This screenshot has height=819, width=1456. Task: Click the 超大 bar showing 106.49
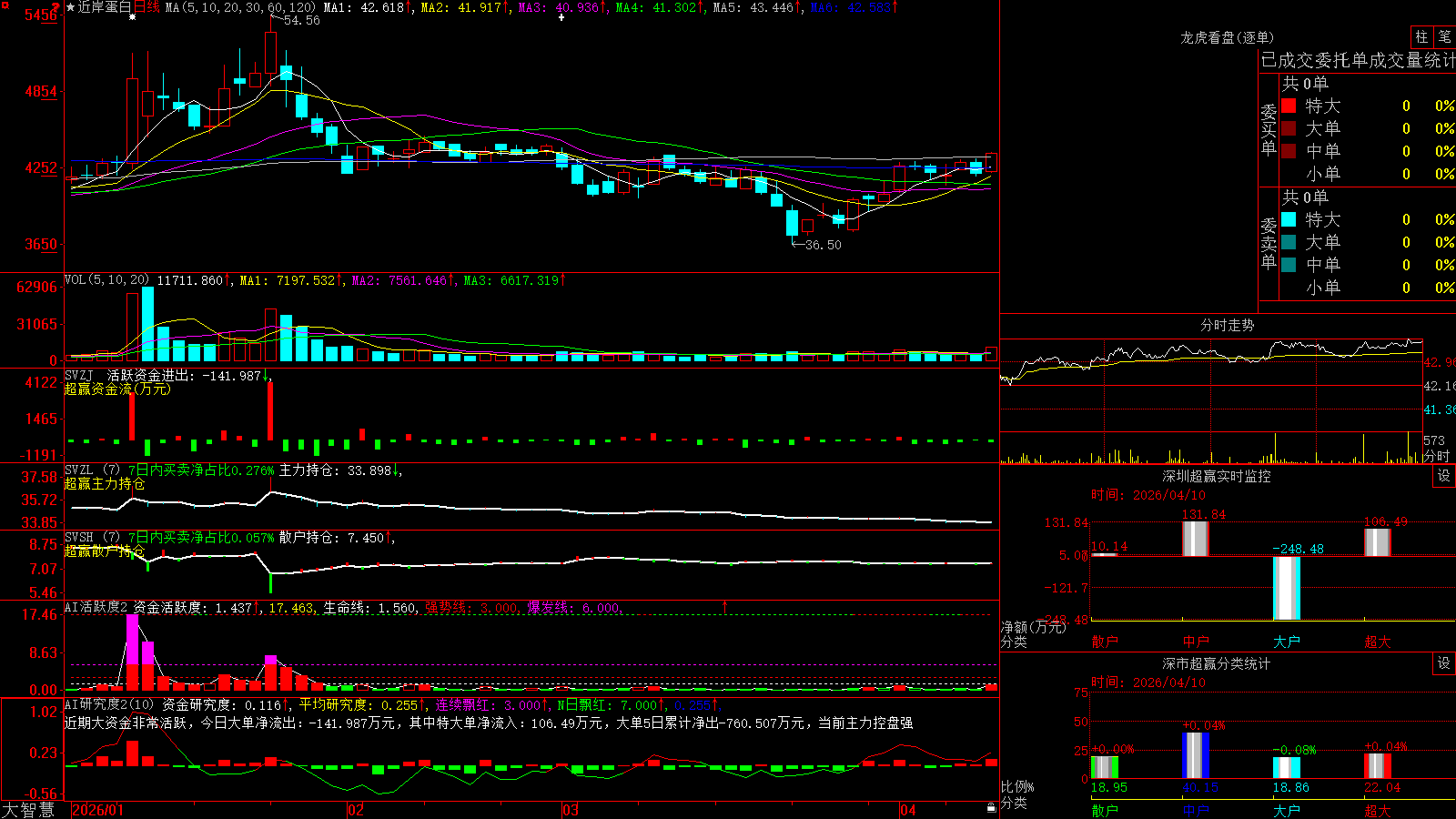(1378, 542)
